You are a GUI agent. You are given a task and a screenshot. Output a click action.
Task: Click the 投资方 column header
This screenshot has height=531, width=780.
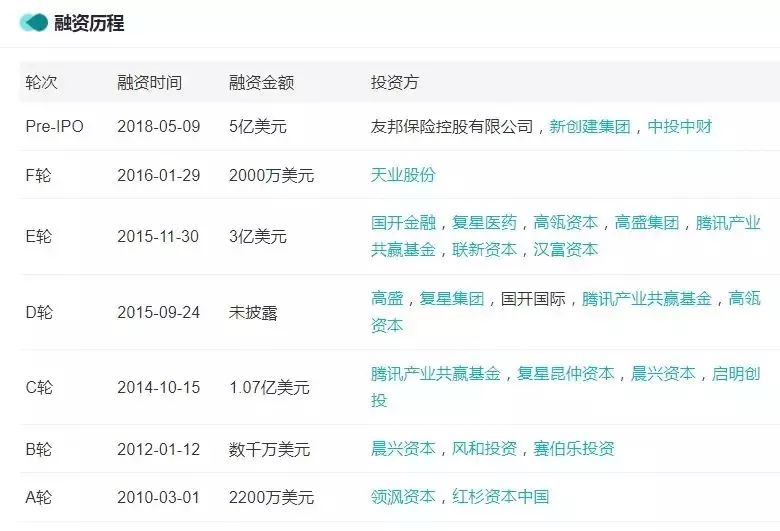[394, 82]
